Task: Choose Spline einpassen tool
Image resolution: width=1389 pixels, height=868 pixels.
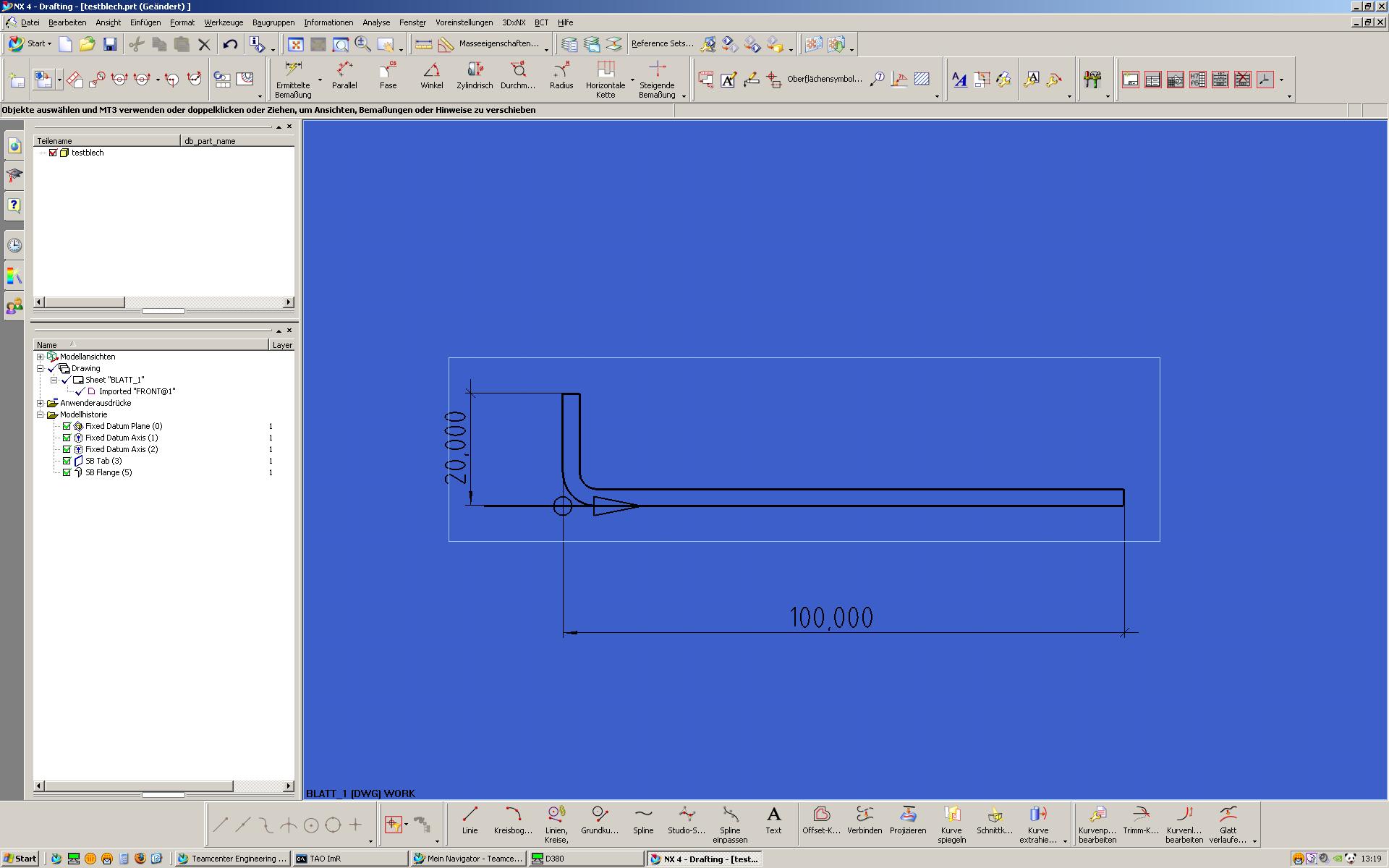Action: pos(730,825)
